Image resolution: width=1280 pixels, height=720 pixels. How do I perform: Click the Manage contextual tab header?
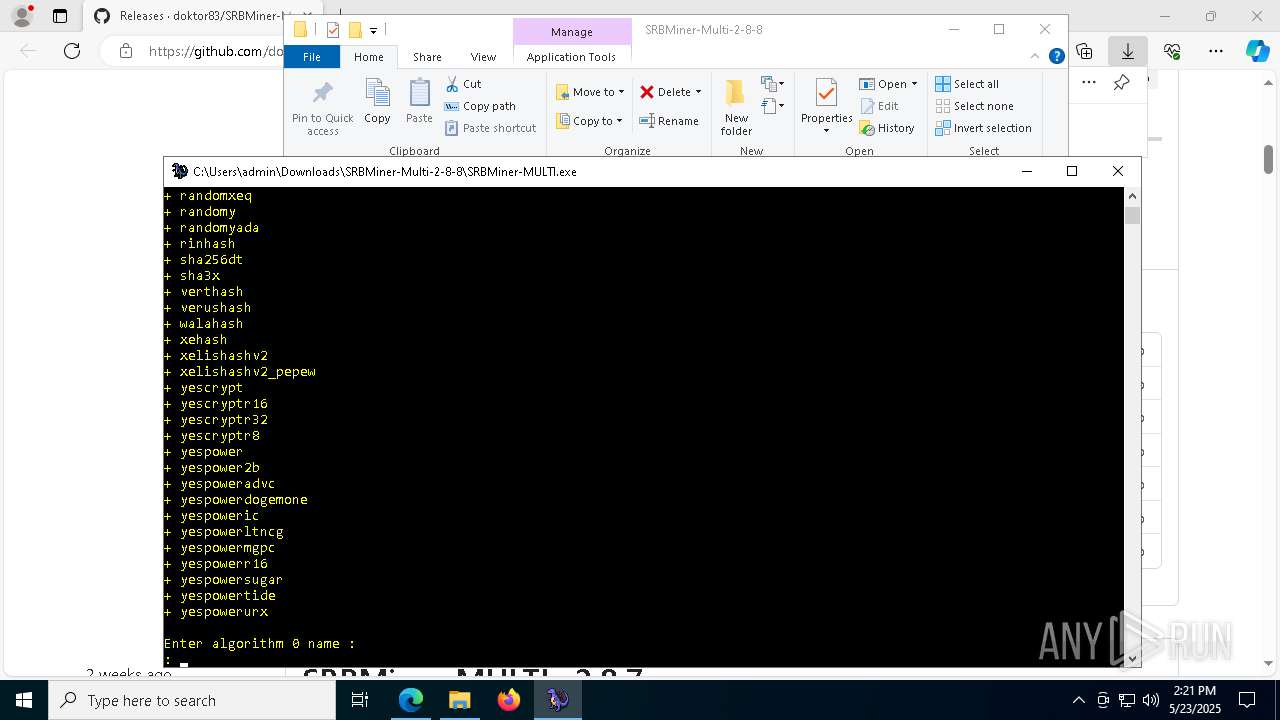click(x=572, y=32)
